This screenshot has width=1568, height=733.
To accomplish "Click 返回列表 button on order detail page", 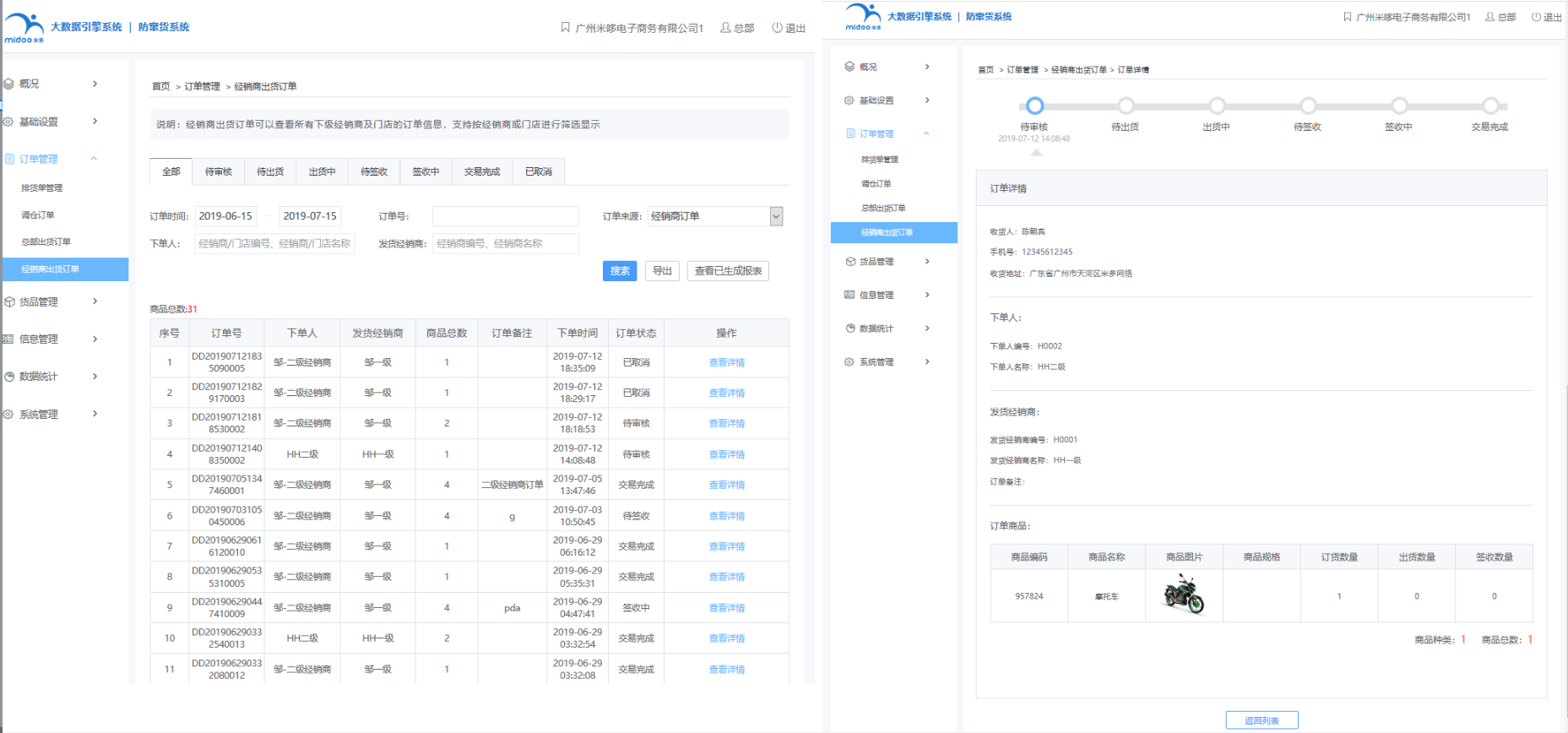I will (1261, 720).
